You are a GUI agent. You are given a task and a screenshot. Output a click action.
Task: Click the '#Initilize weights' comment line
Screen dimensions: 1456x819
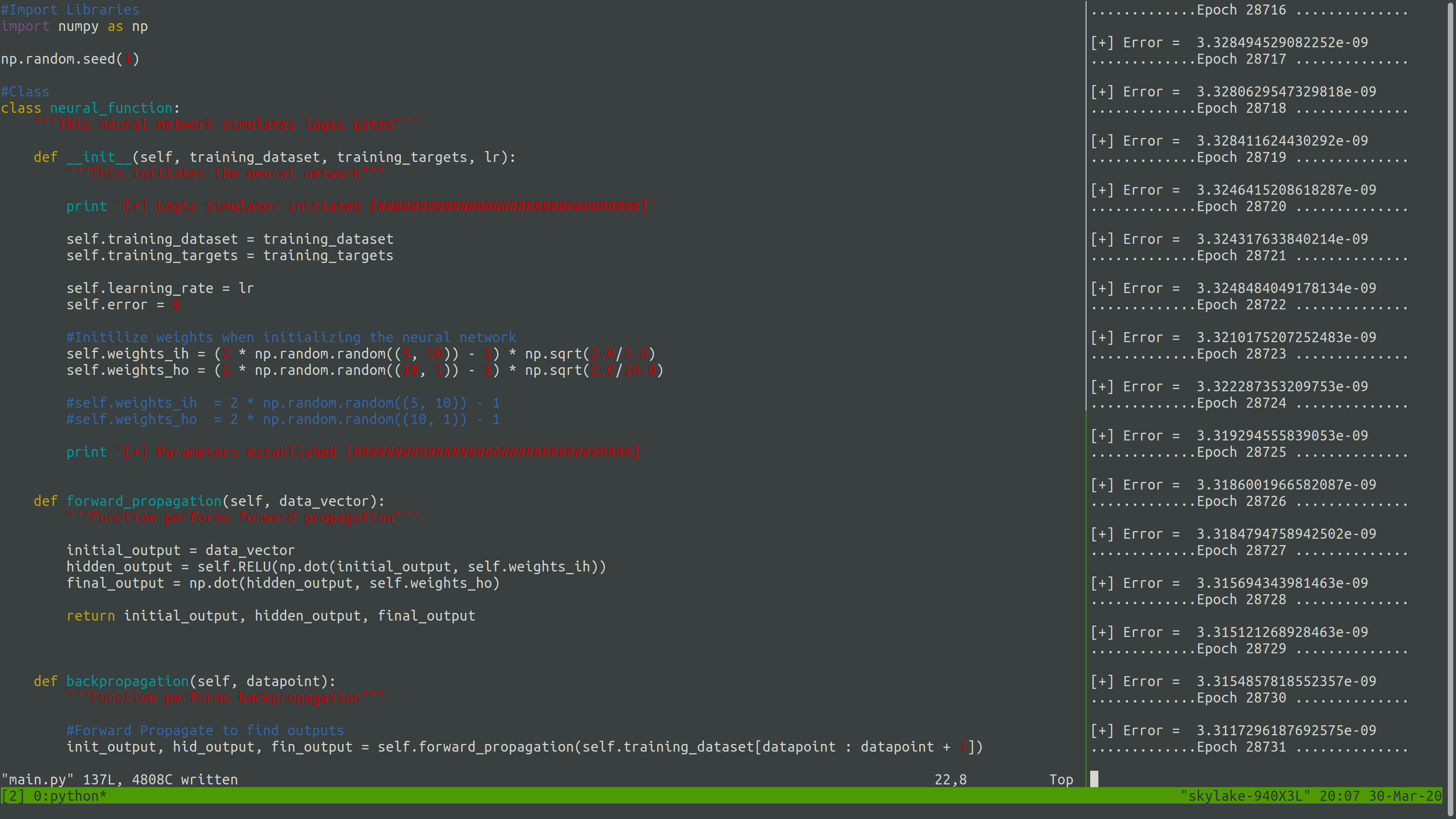pos(291,338)
